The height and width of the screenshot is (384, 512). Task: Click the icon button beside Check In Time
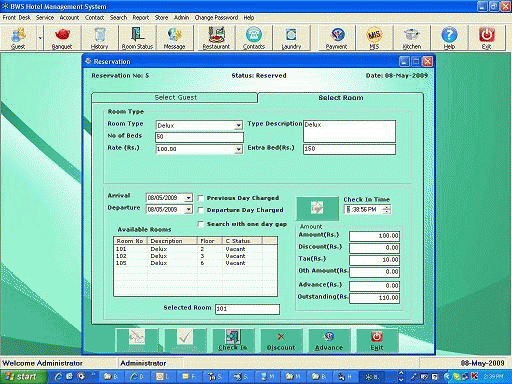pos(317,208)
